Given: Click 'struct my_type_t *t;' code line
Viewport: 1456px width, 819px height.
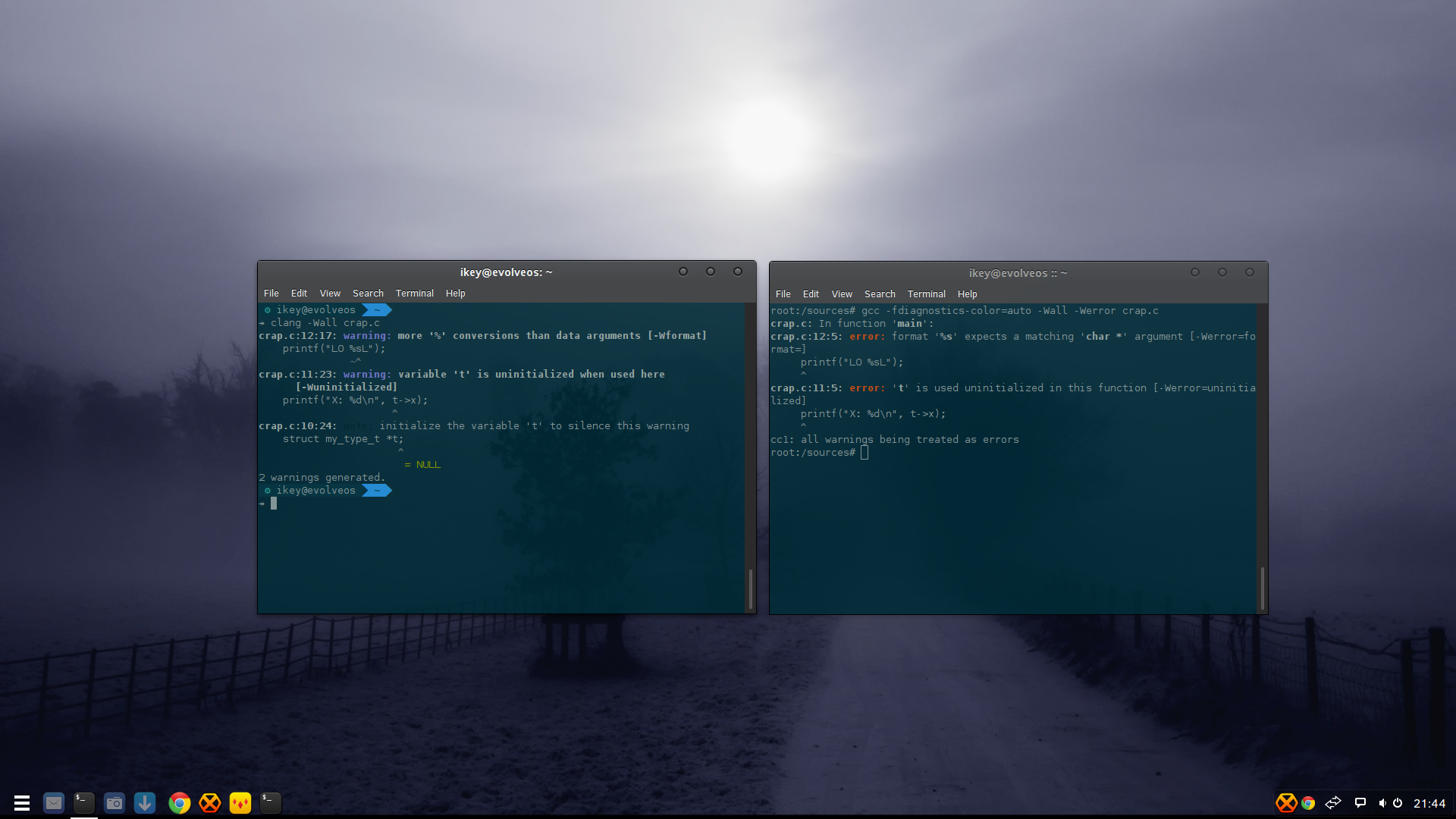Looking at the screenshot, I should pos(343,439).
